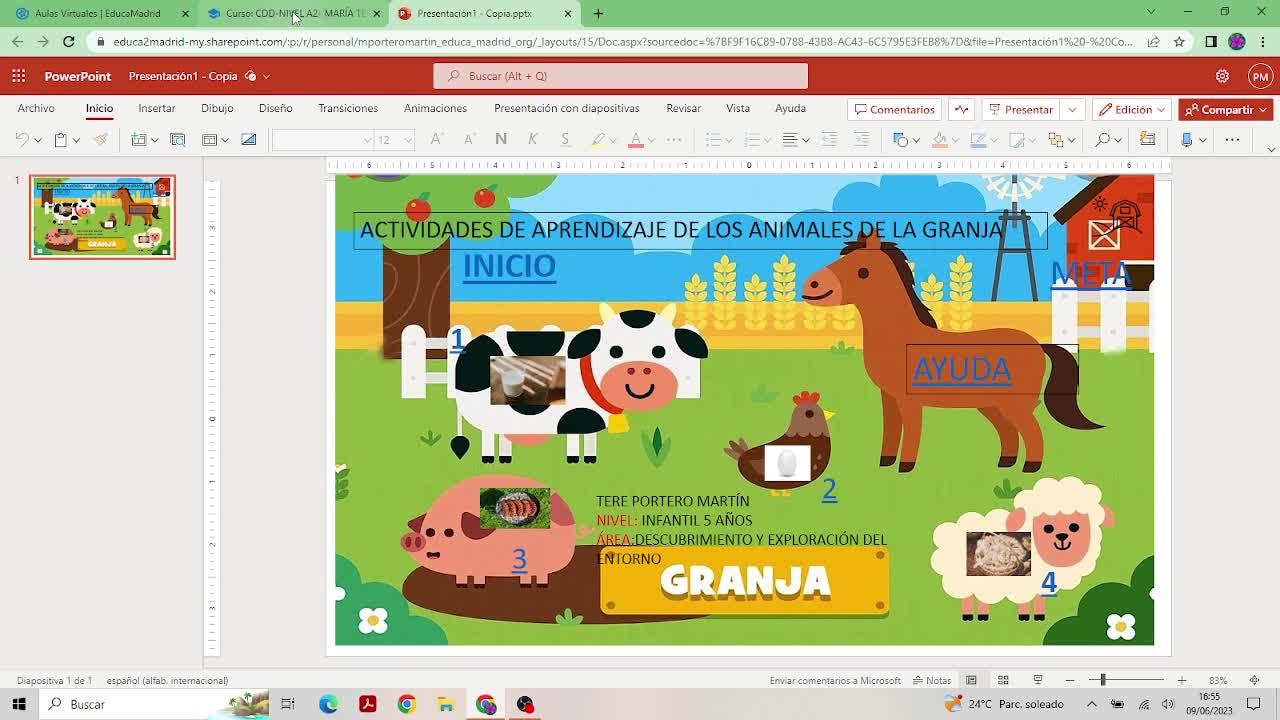Expand the Compartir dropdown
Image resolution: width=1280 pixels, height=720 pixels.
click(x=1264, y=110)
